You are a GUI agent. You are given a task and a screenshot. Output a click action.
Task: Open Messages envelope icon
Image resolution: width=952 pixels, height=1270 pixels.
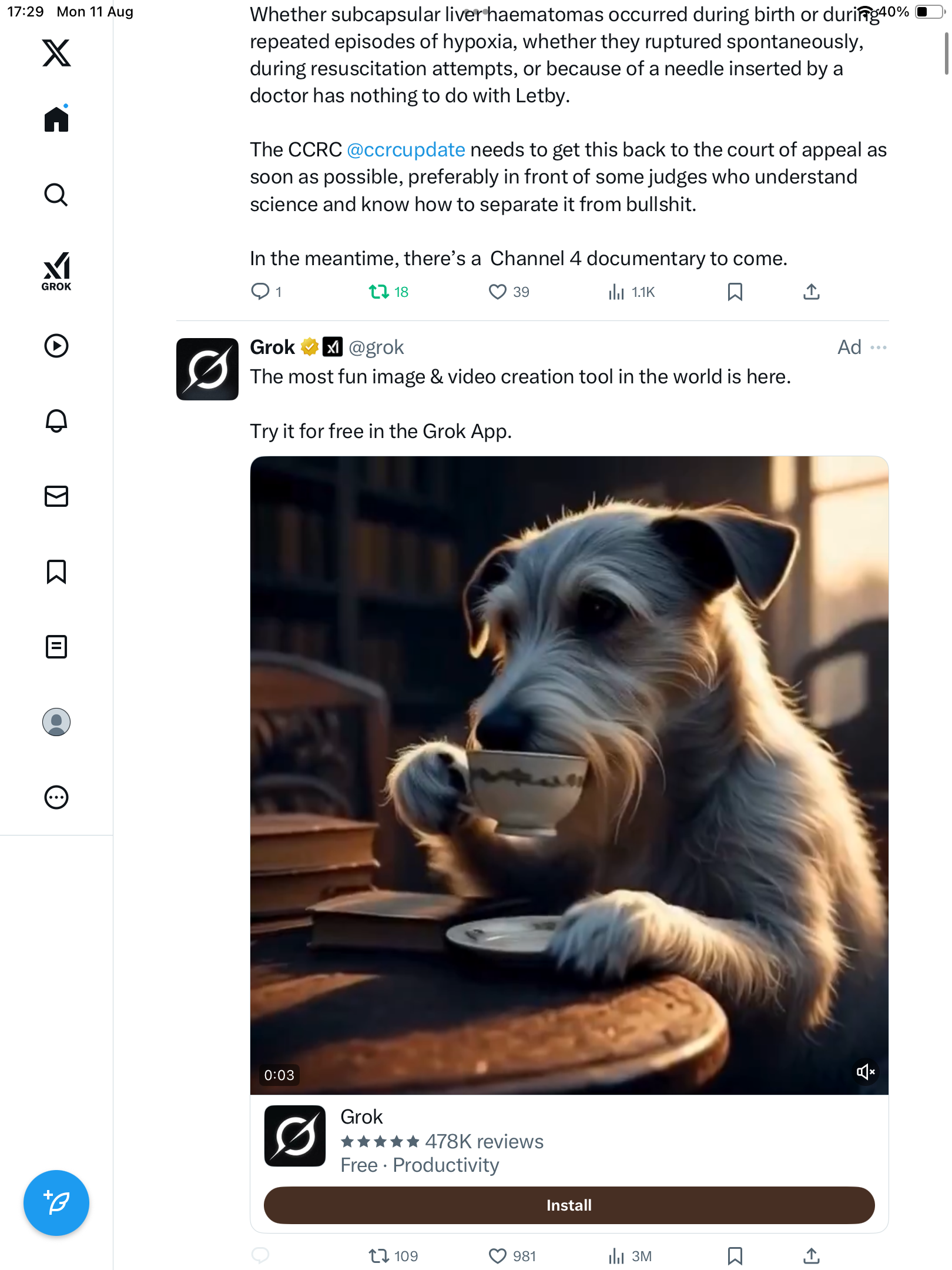56,496
